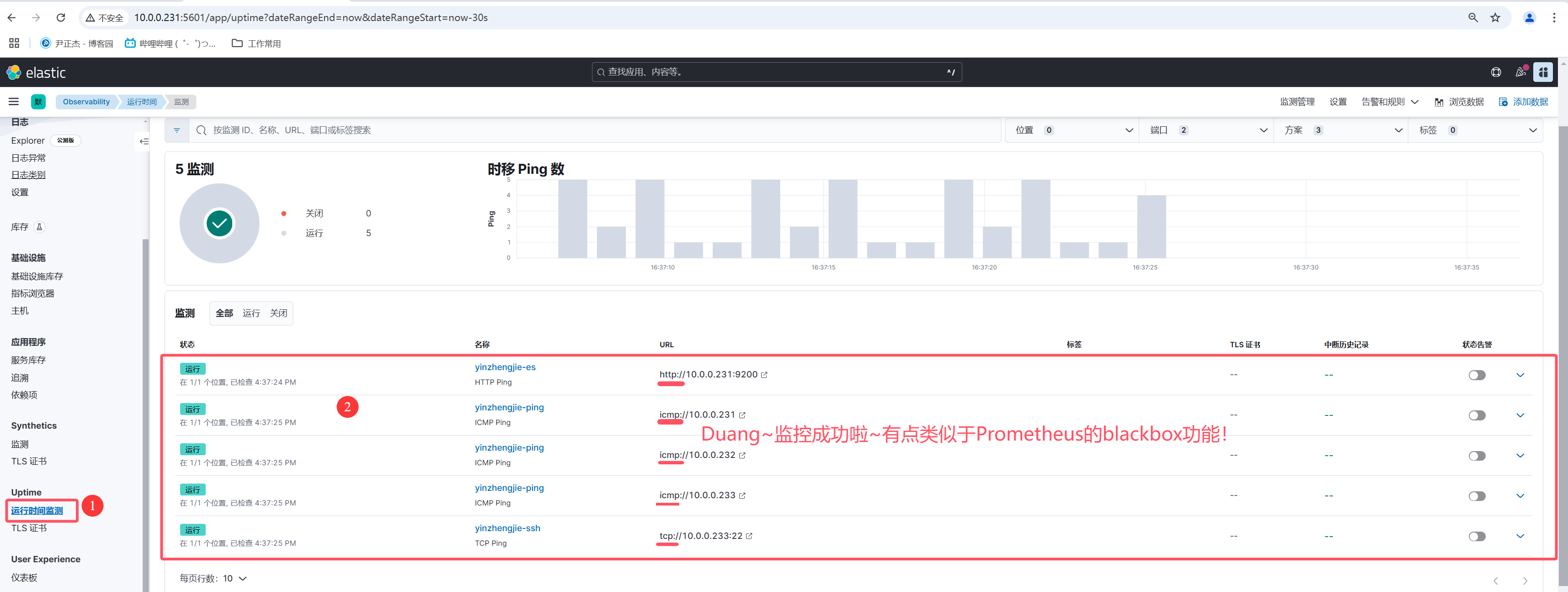Open the help menu lifebuoy icon
The height and width of the screenshot is (592, 1568).
tap(1496, 72)
